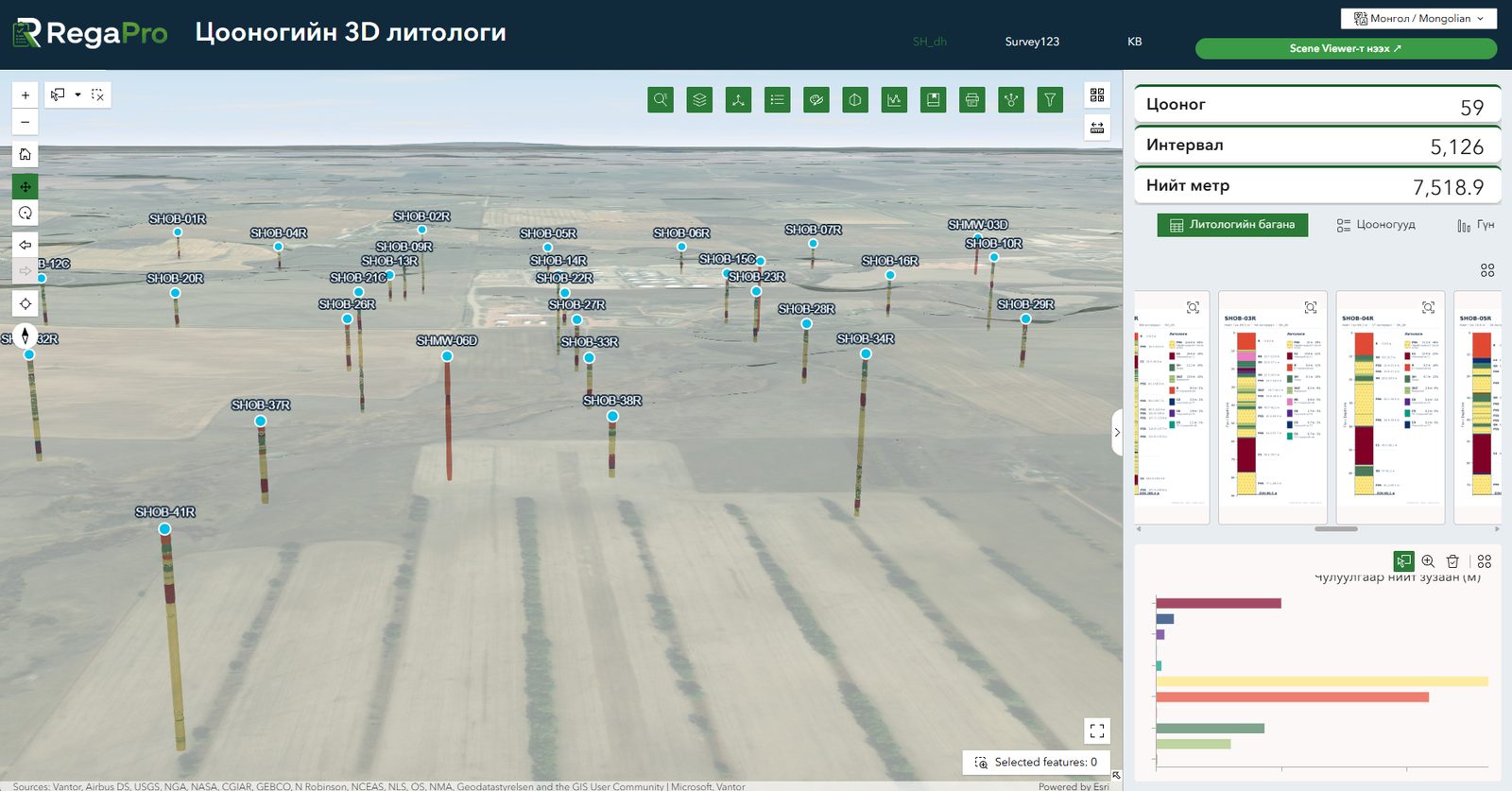1512x791 pixels.
Task: Open the bookmarks tool
Action: pos(934,99)
